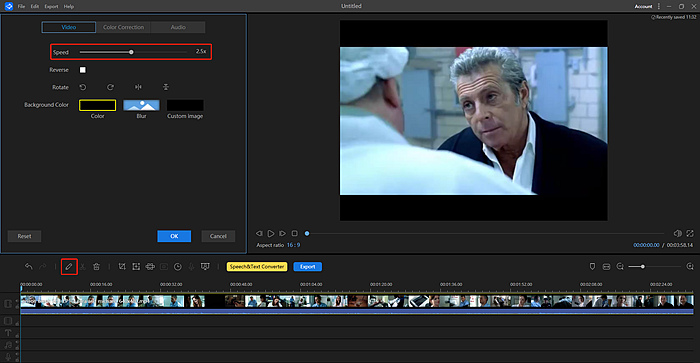Viewport: 700px width, 363px height.
Task: Click the Speed slider handle
Action: click(131, 52)
